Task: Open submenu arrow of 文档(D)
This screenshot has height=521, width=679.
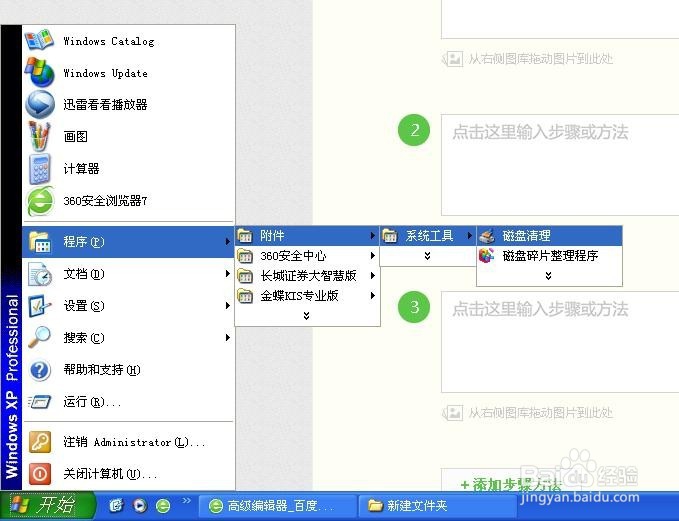Action: tap(227, 274)
